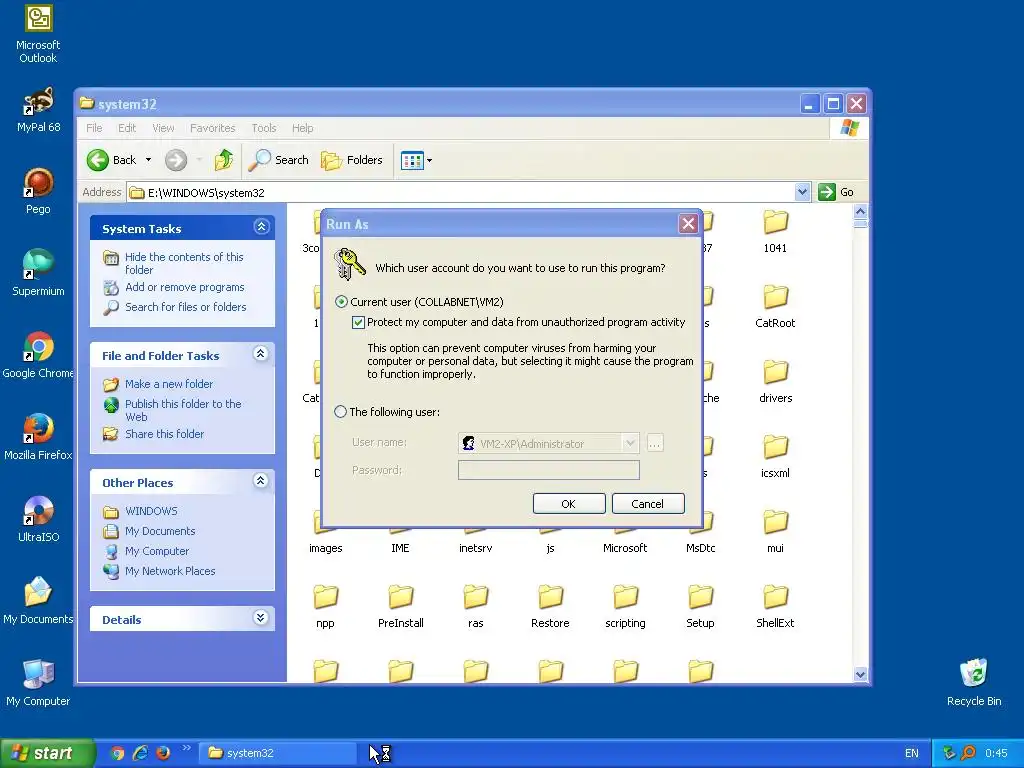Select the My Documents desktop icon

point(38,601)
